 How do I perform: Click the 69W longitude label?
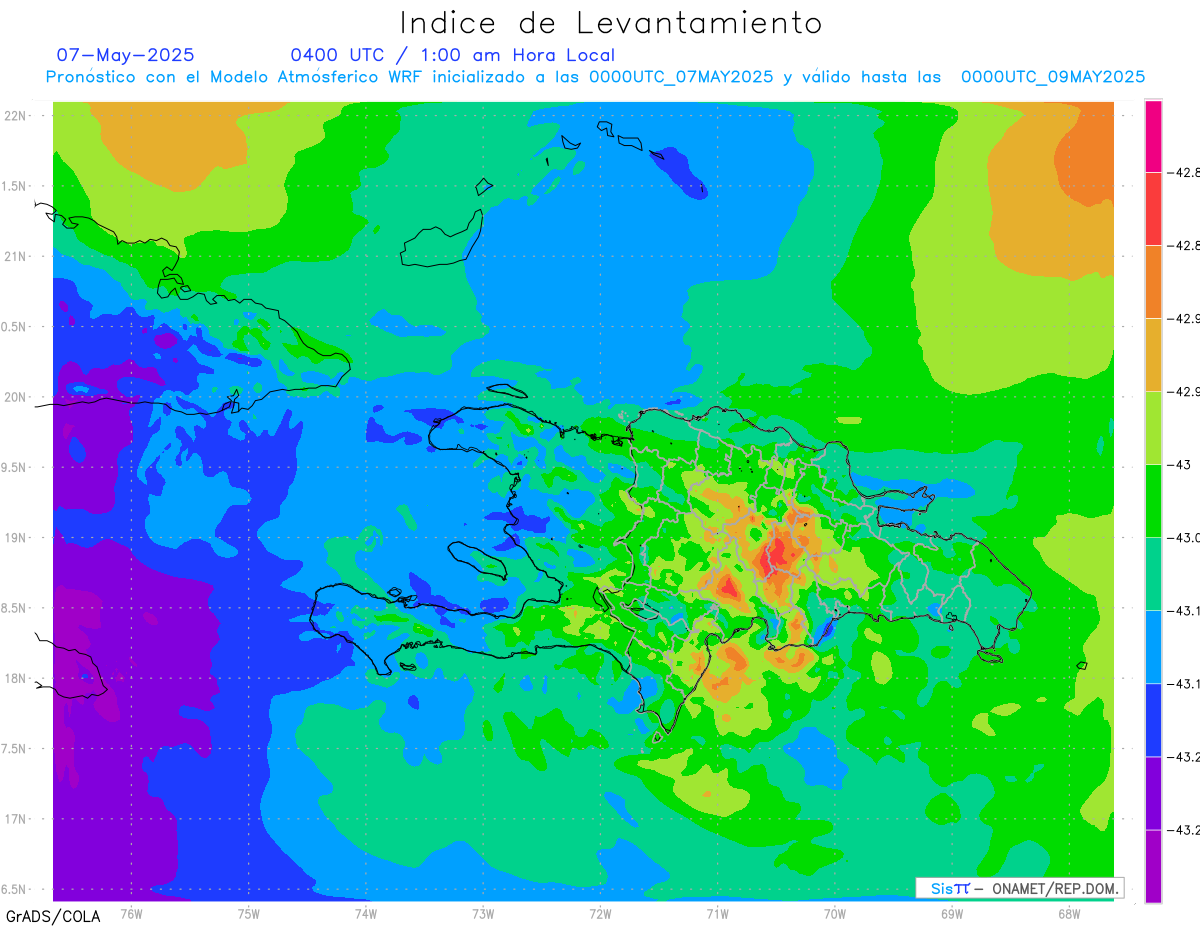coord(952,913)
